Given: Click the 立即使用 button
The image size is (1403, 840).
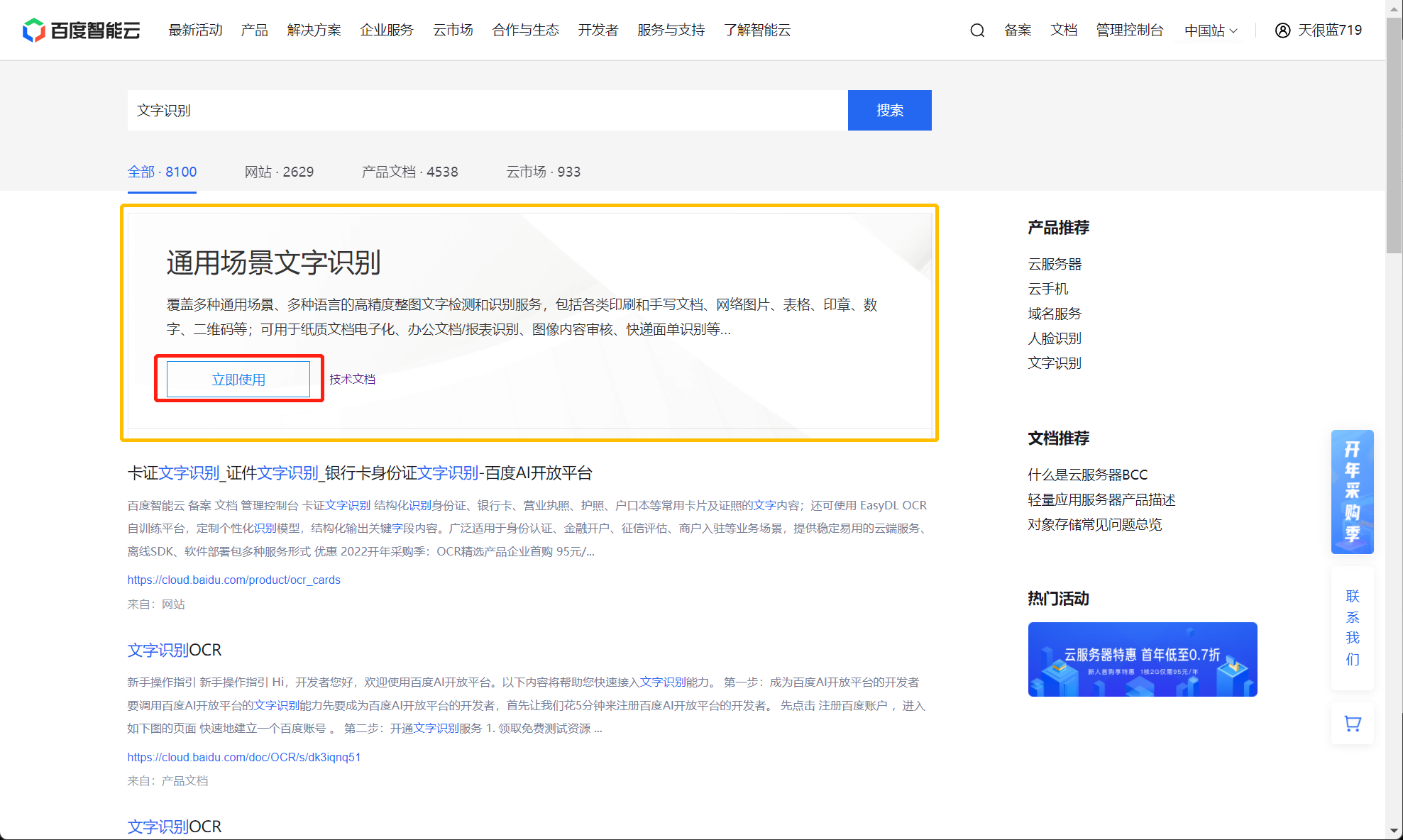Looking at the screenshot, I should 238,379.
